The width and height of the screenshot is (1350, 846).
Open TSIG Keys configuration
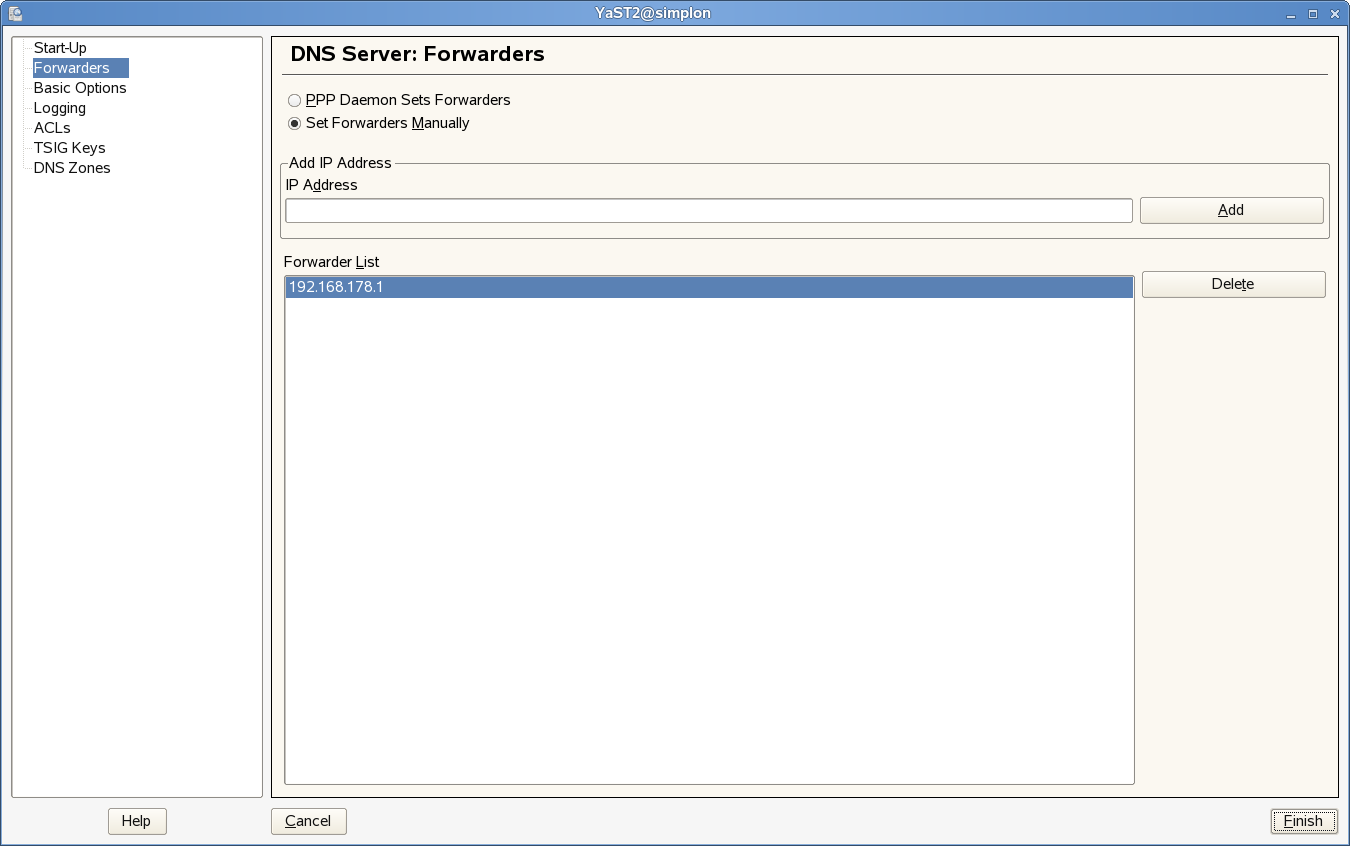point(69,148)
